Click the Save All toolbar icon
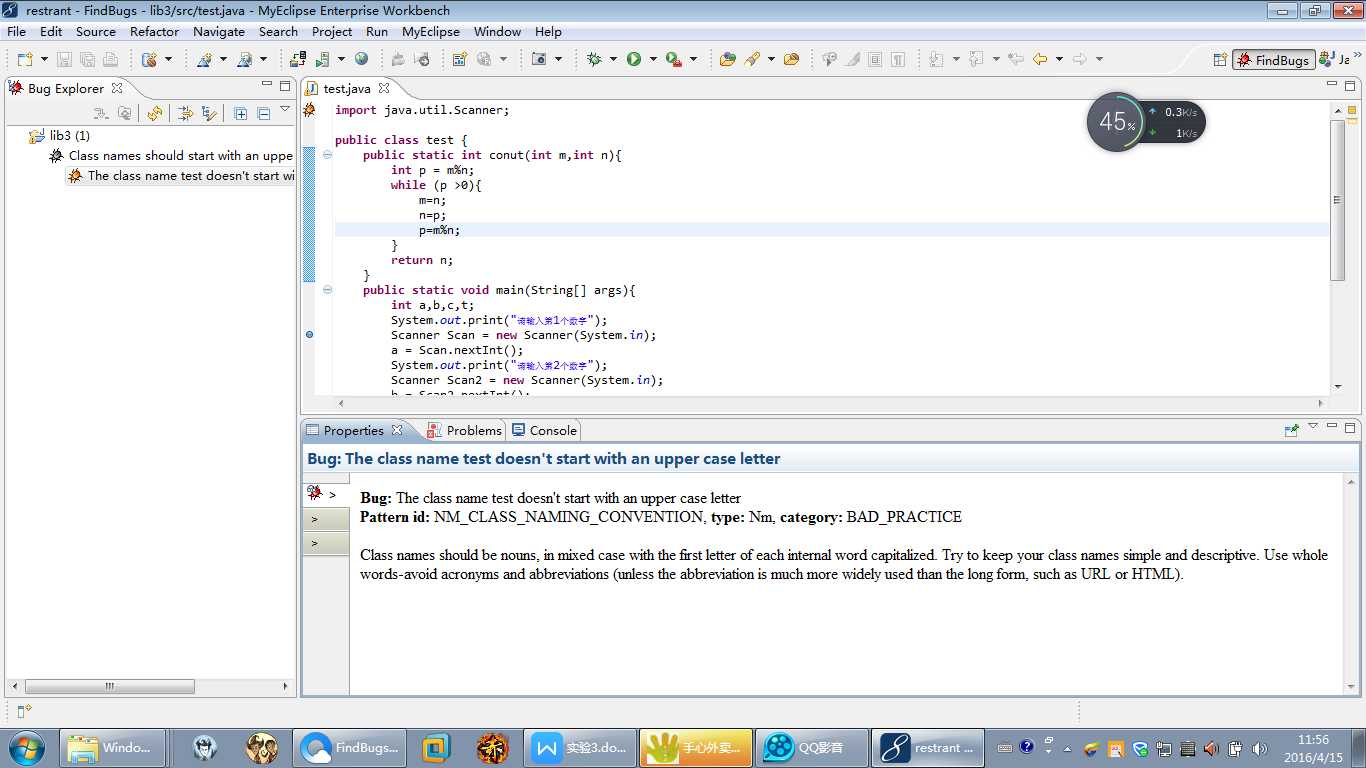Screen dimensions: 1366x768 [x=87, y=60]
